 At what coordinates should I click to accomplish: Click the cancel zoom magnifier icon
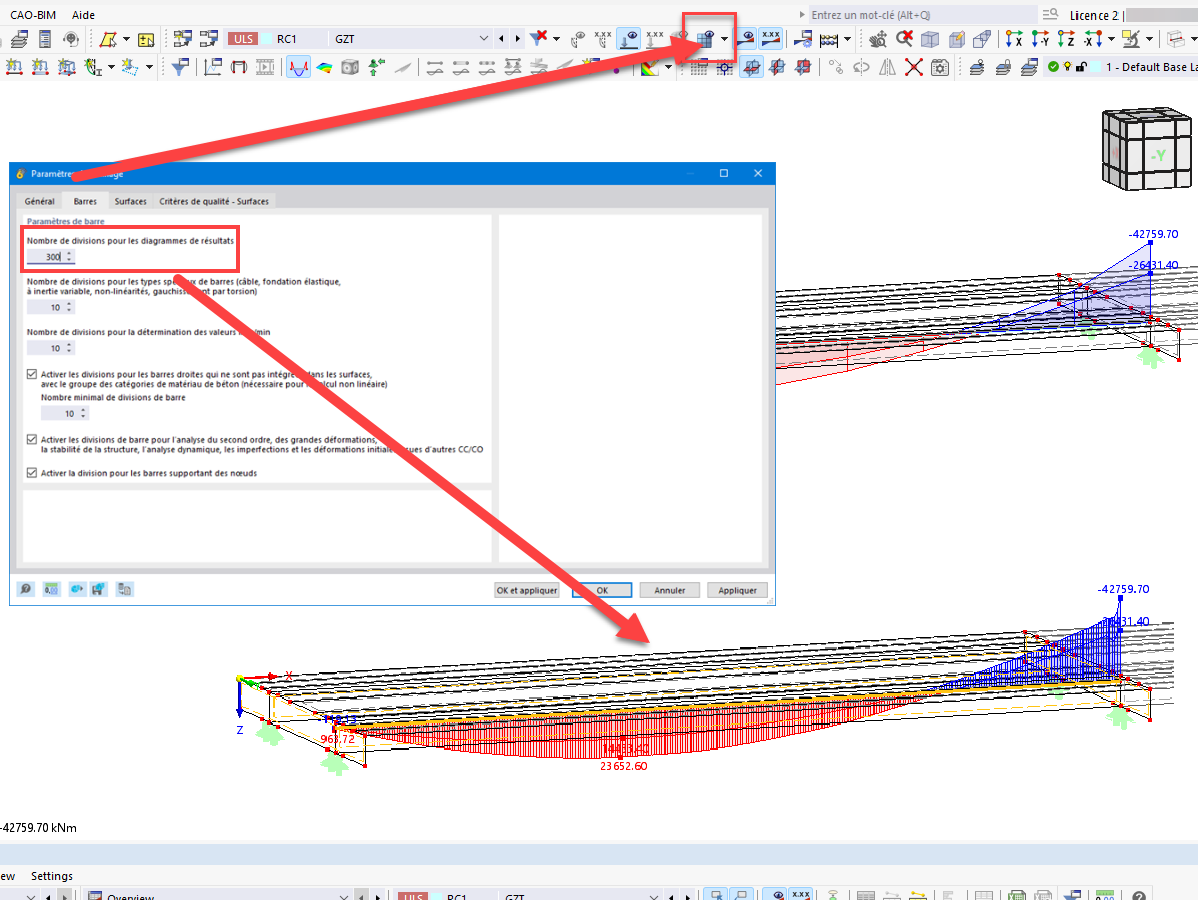905,38
